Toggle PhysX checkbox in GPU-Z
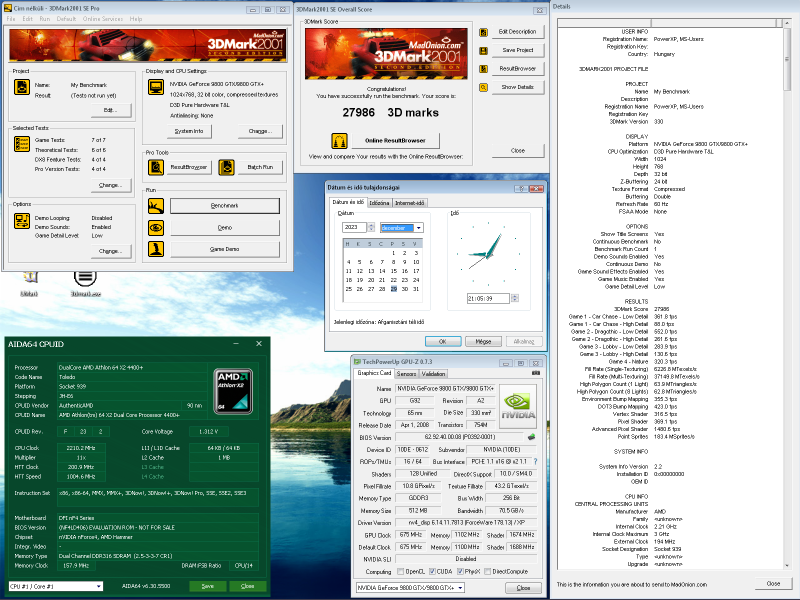The image size is (800, 600). (460, 571)
